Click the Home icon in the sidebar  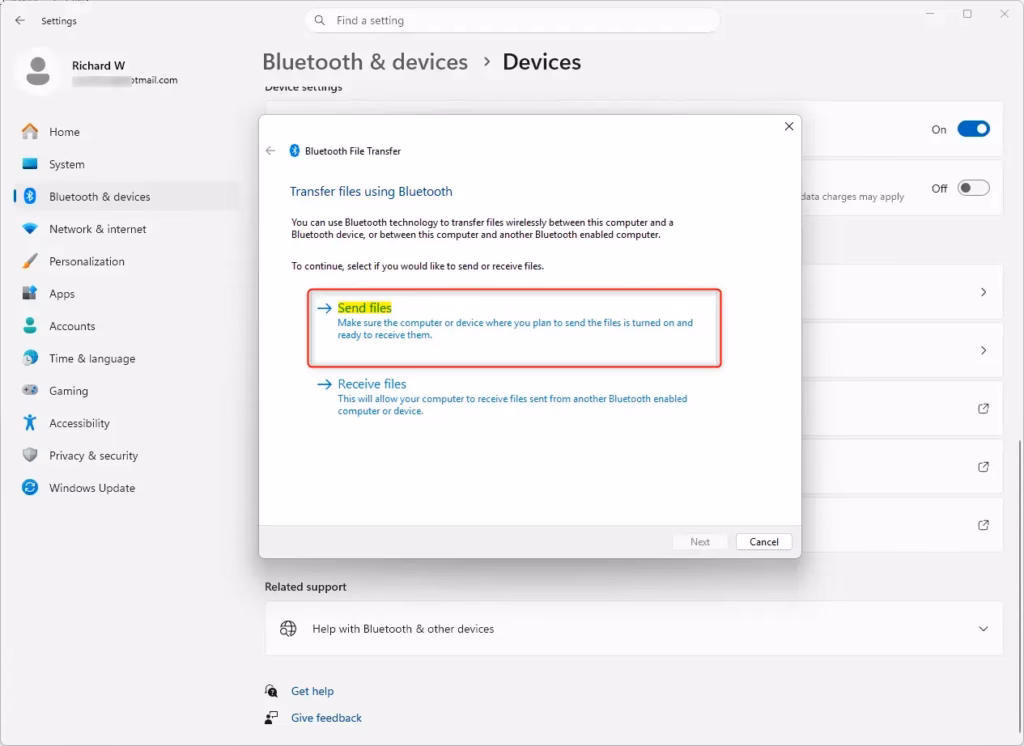click(30, 131)
